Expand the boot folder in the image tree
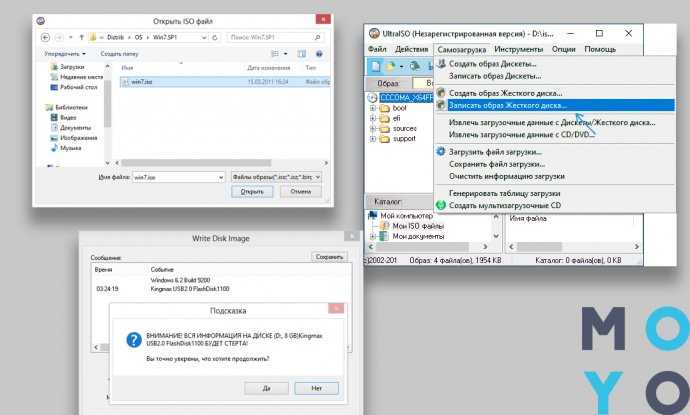Viewport: 690px width, 415px height. point(373,108)
